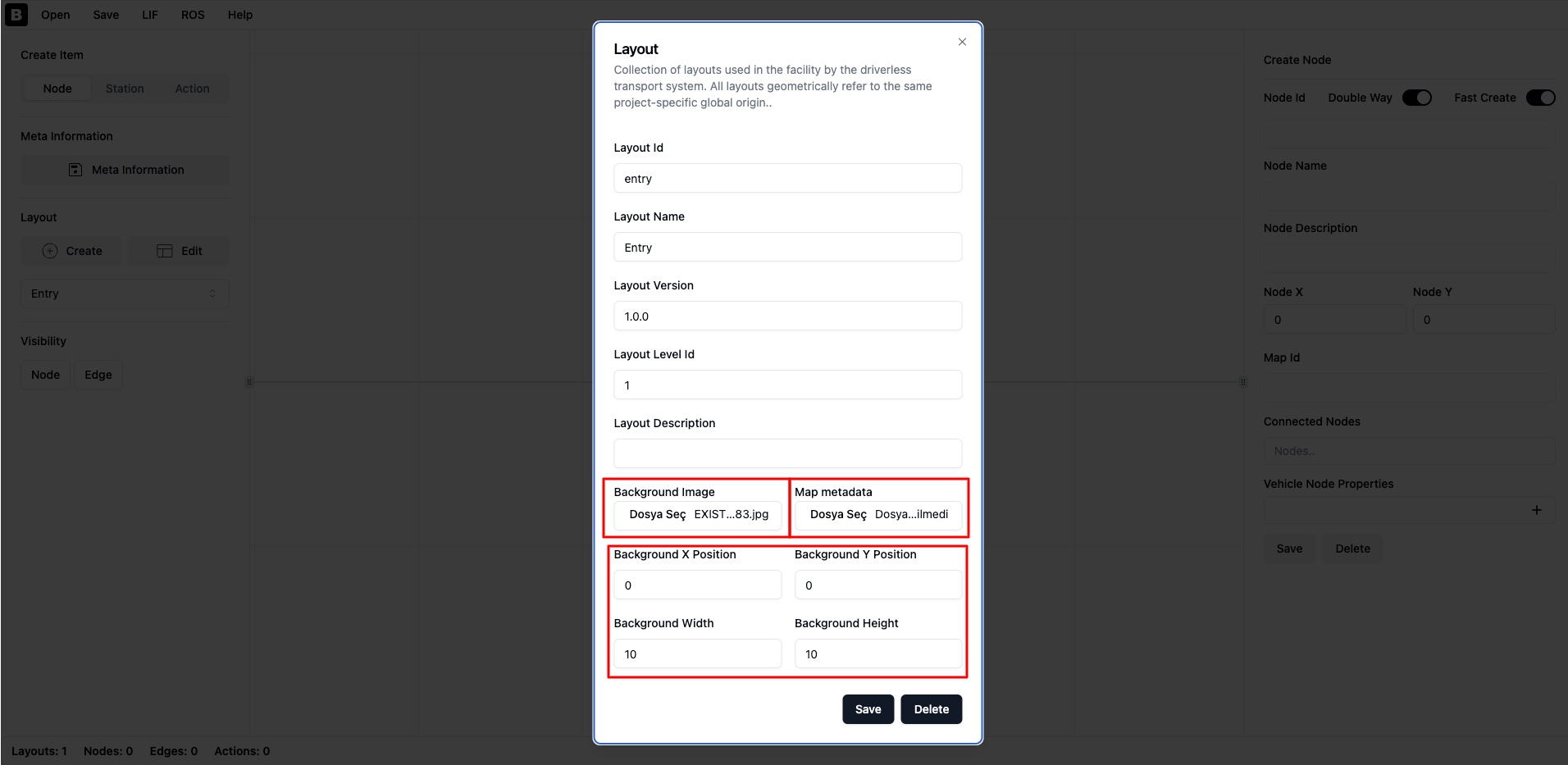The width and height of the screenshot is (1568, 765).
Task: Close the Layout dialog with X
Action: (962, 42)
